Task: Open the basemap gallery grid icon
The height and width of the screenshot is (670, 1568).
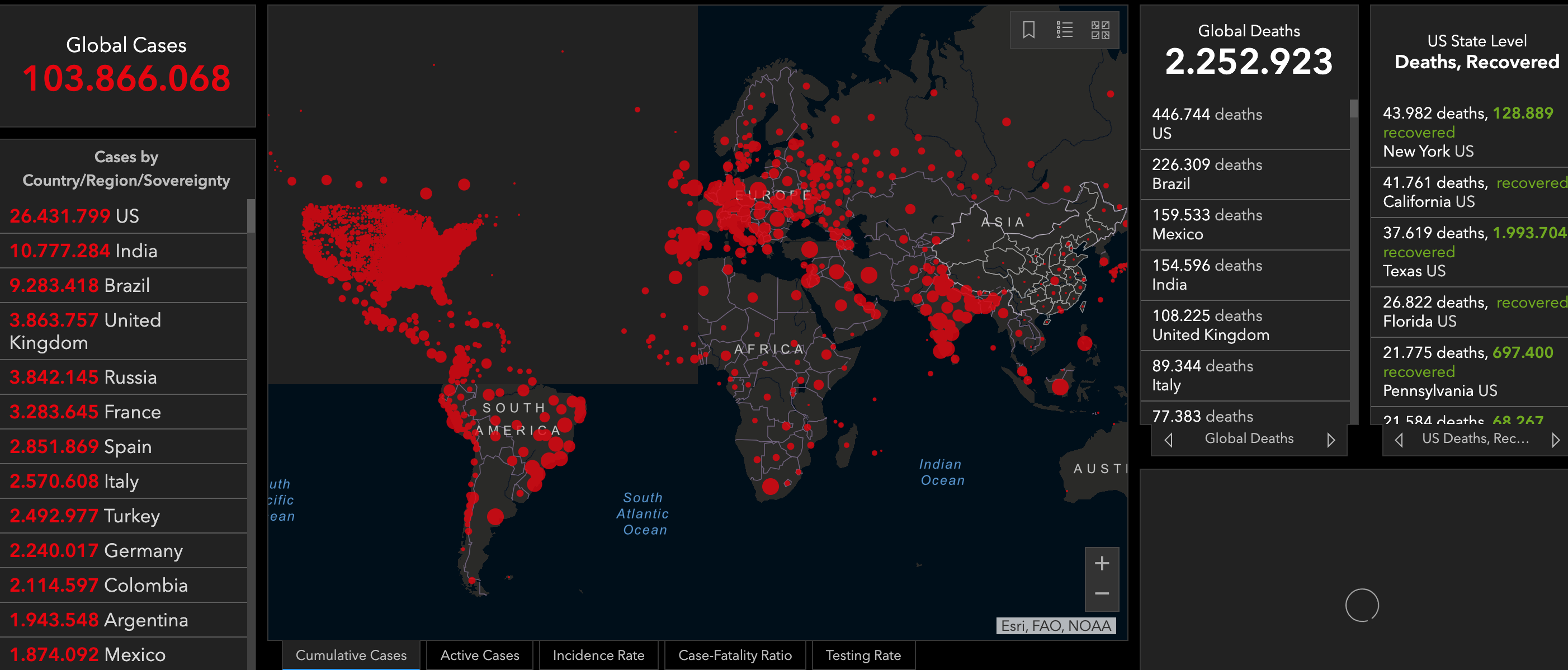Action: click(x=1100, y=30)
